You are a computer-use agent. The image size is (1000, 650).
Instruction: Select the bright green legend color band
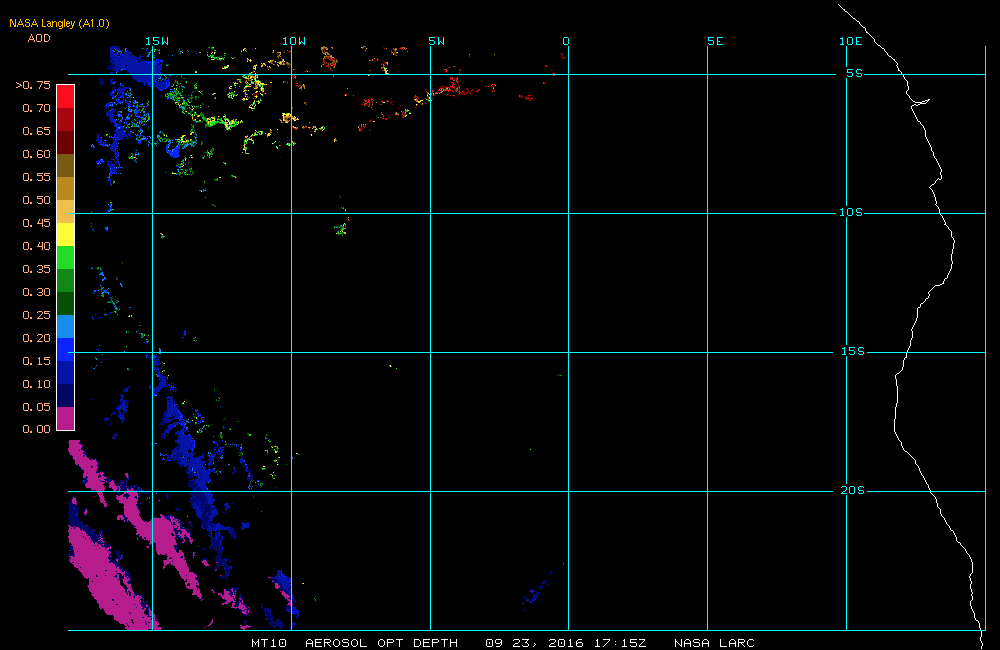66,257
